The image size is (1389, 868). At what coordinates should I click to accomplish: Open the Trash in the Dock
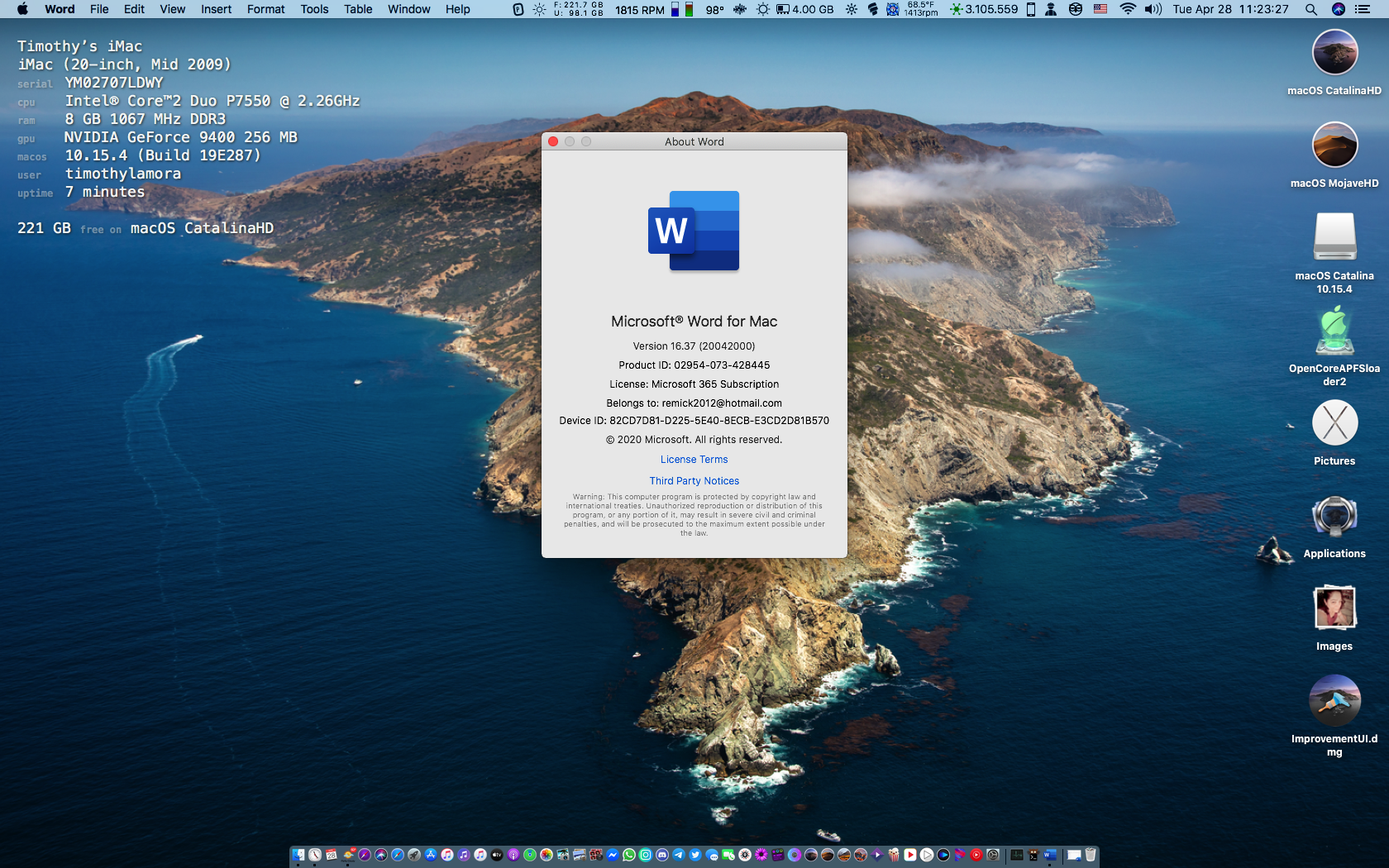1090,855
